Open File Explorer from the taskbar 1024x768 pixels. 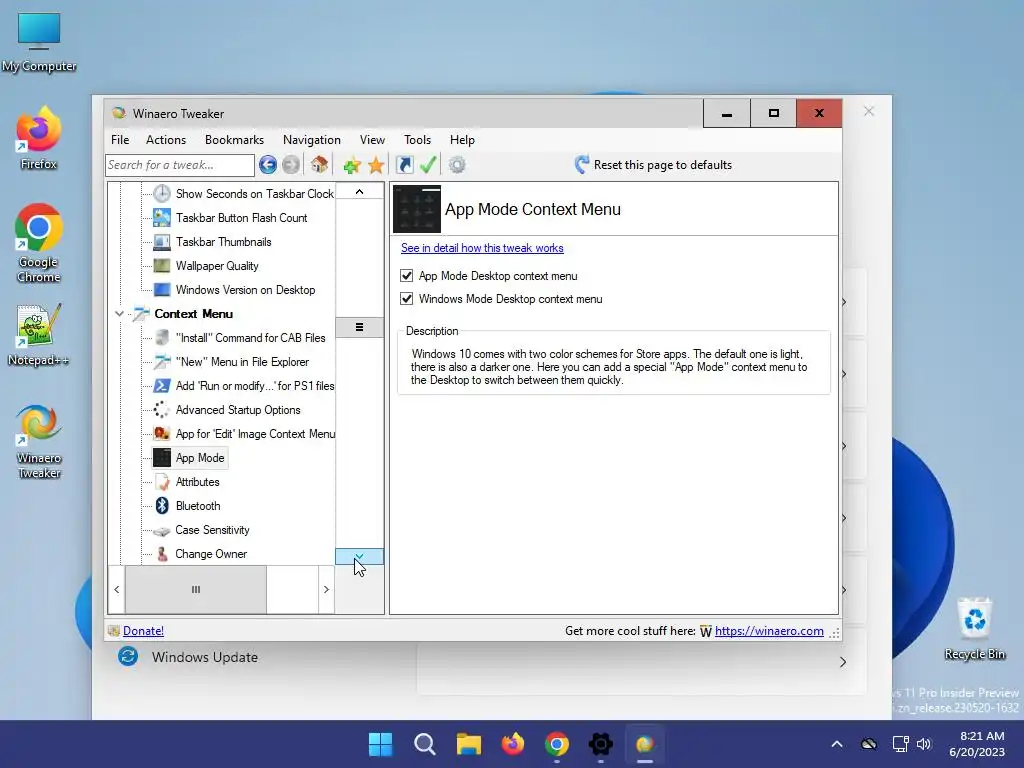point(469,744)
